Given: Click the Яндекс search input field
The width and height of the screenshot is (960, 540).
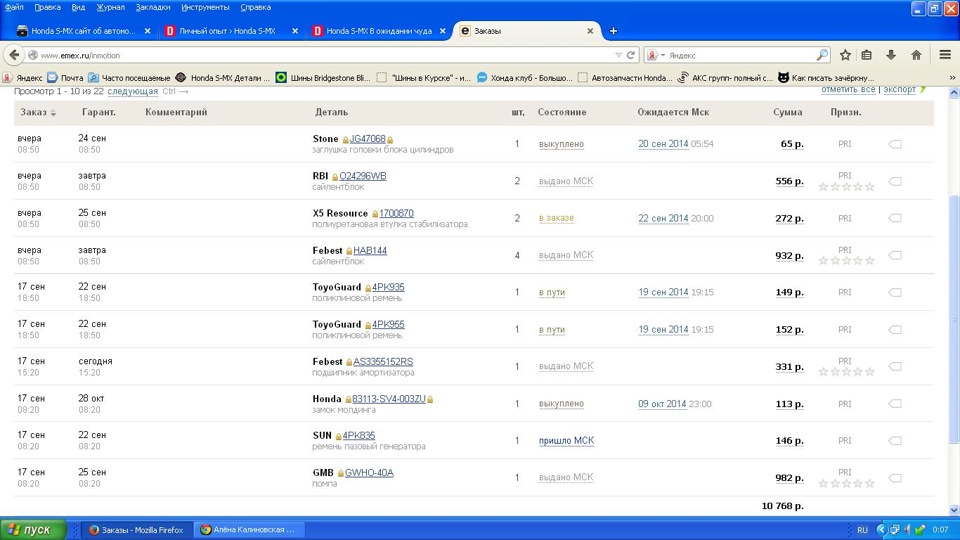Looking at the screenshot, I should [x=741, y=55].
